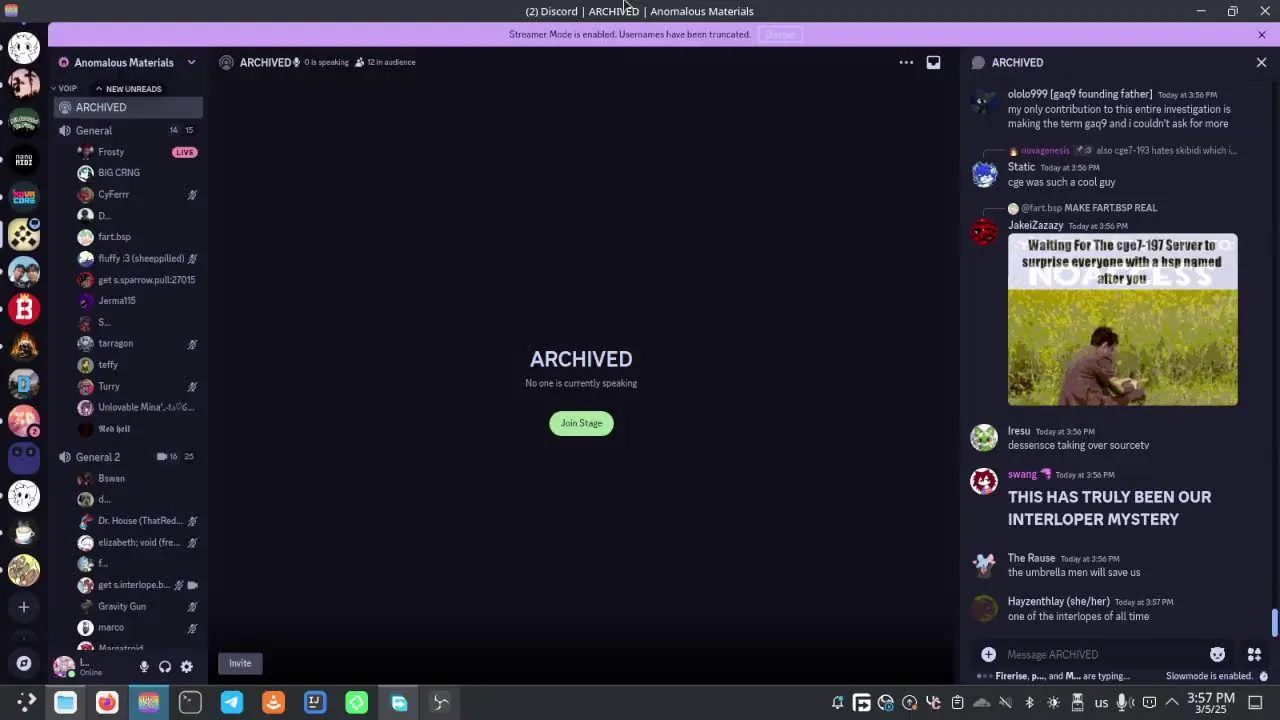
Task: Open the inbox icon in stage header
Action: click(x=933, y=62)
